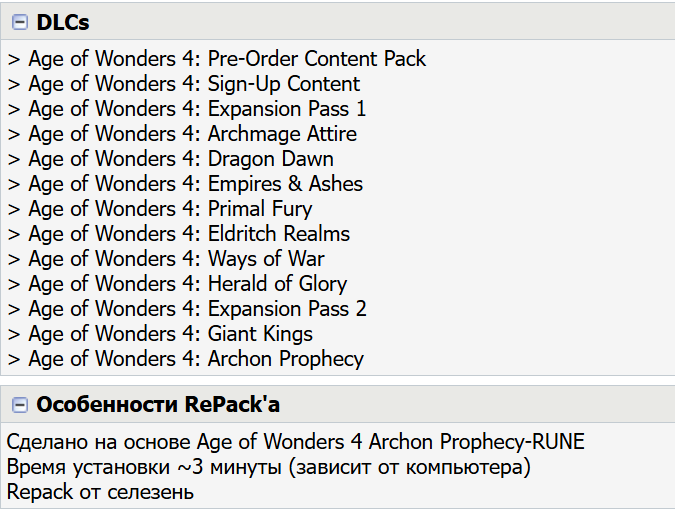Click Empires & Ashes entry
The image size is (675, 510).
point(185,184)
